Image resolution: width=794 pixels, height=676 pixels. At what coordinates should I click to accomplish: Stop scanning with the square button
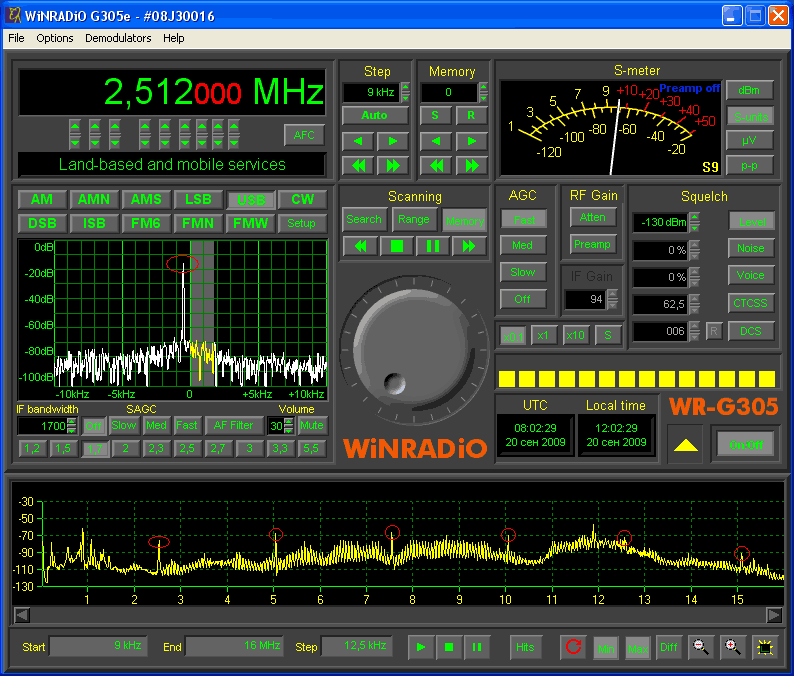tap(397, 247)
